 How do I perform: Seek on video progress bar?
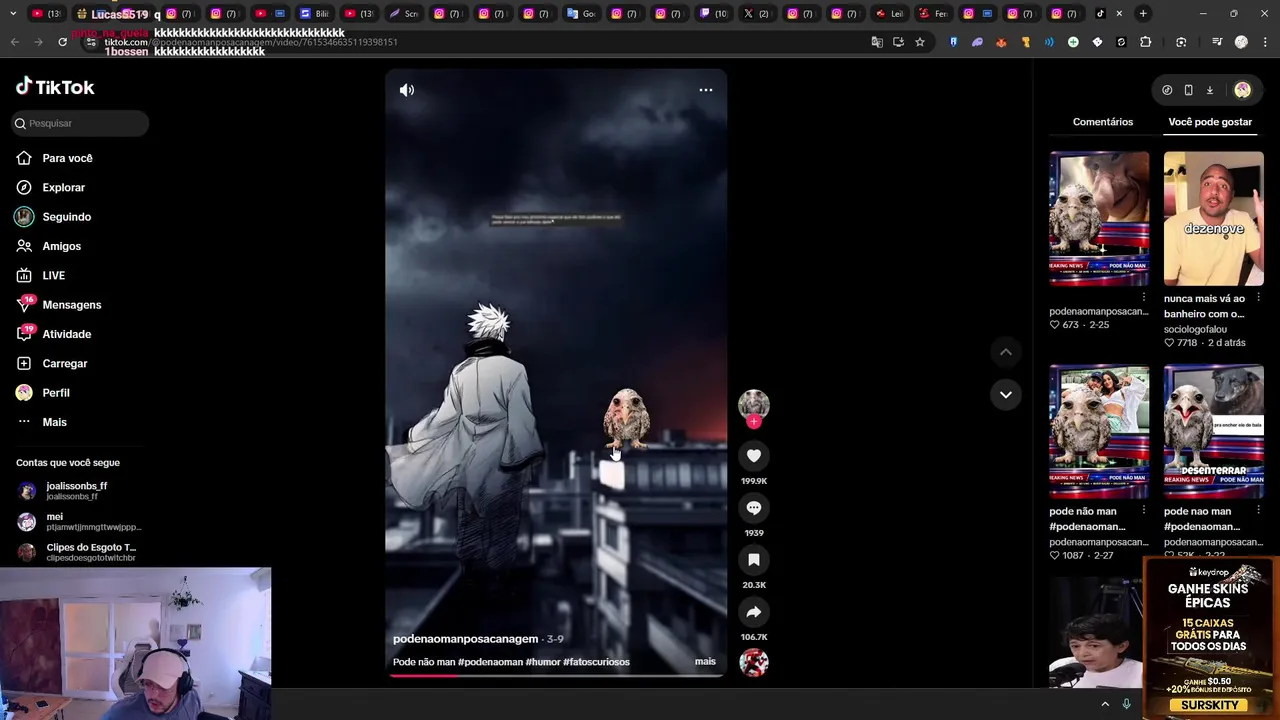click(x=556, y=676)
